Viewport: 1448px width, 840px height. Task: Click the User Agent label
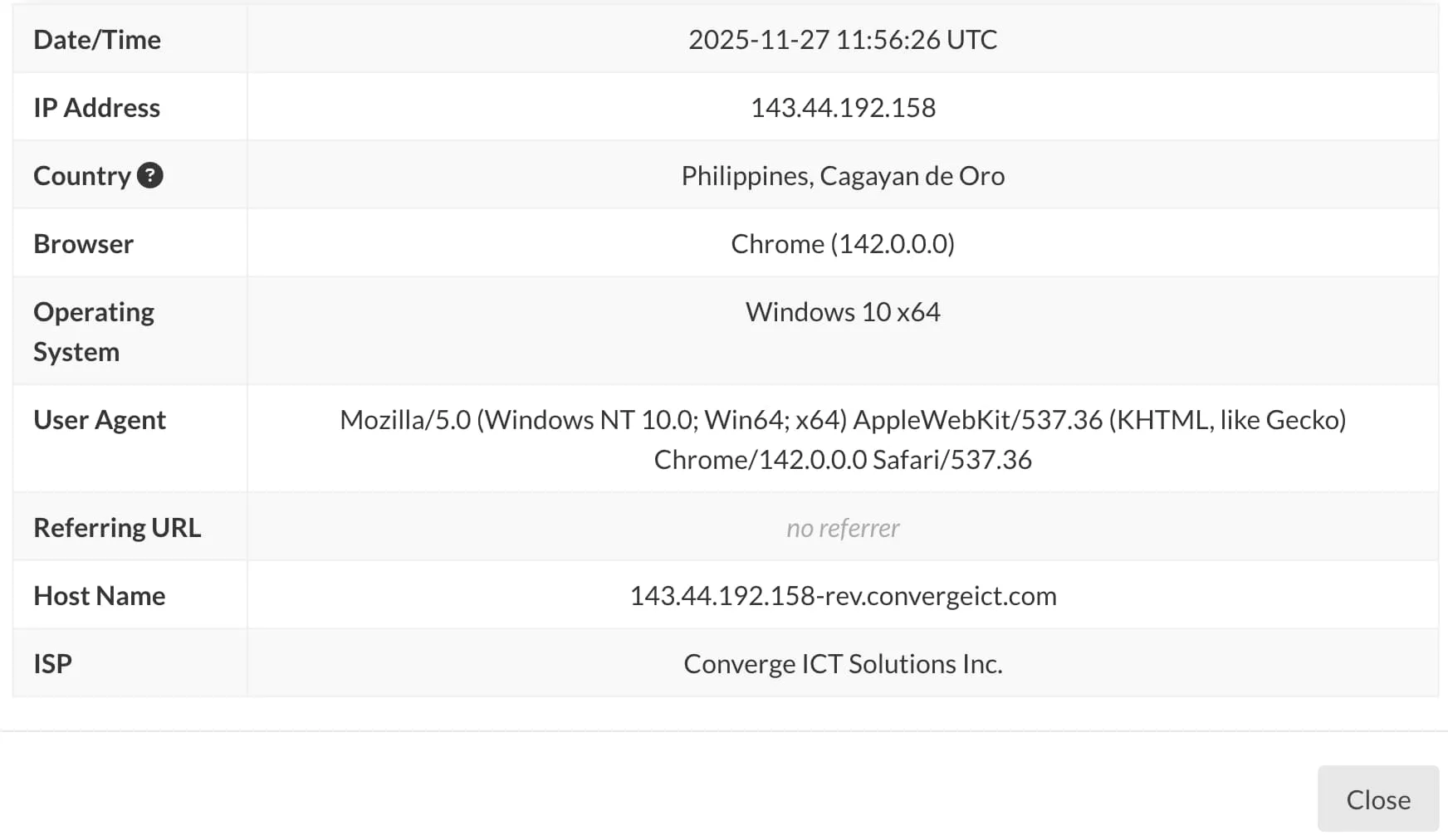tap(100, 420)
